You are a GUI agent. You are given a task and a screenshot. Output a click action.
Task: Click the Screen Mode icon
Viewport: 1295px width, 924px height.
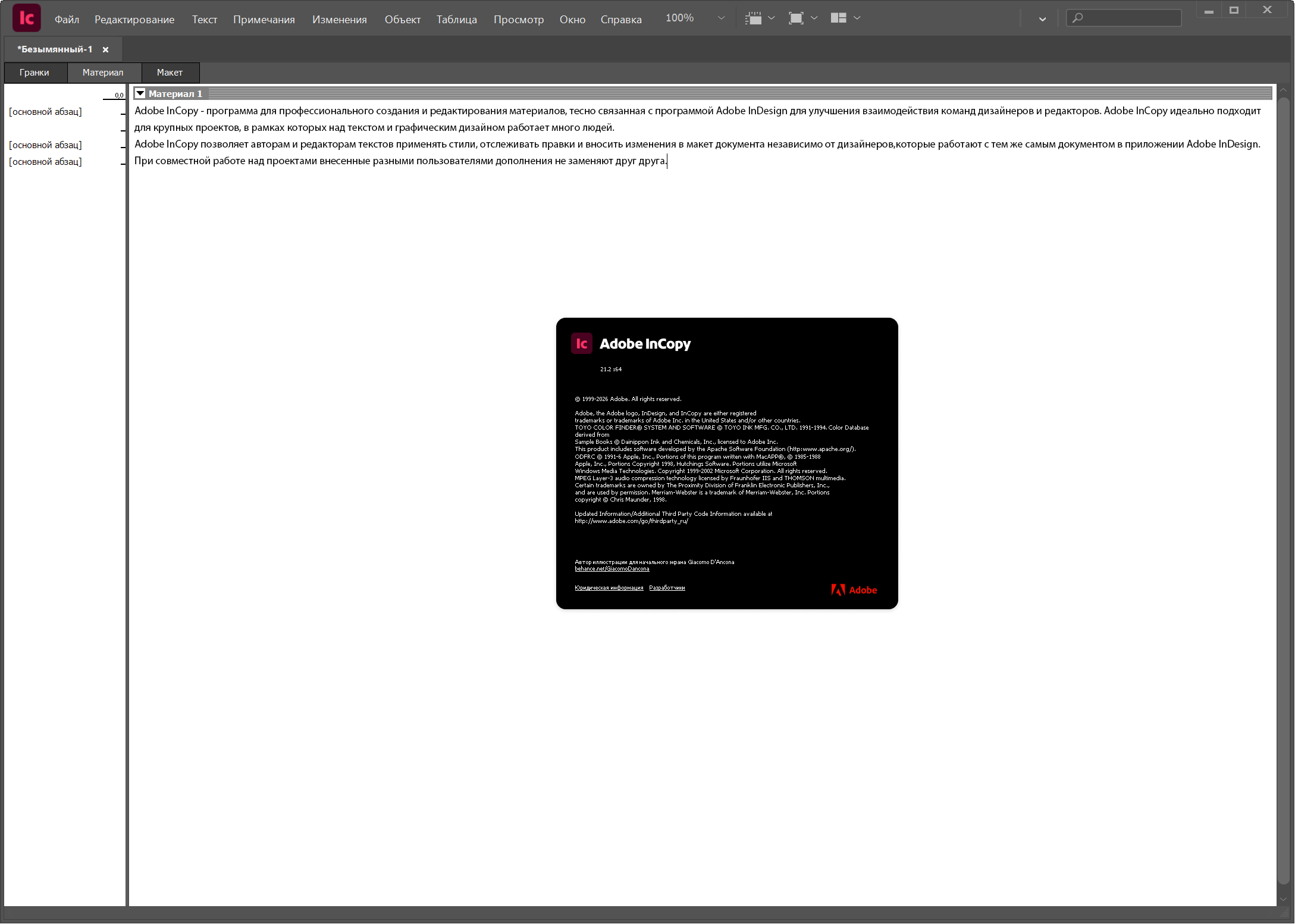795,18
